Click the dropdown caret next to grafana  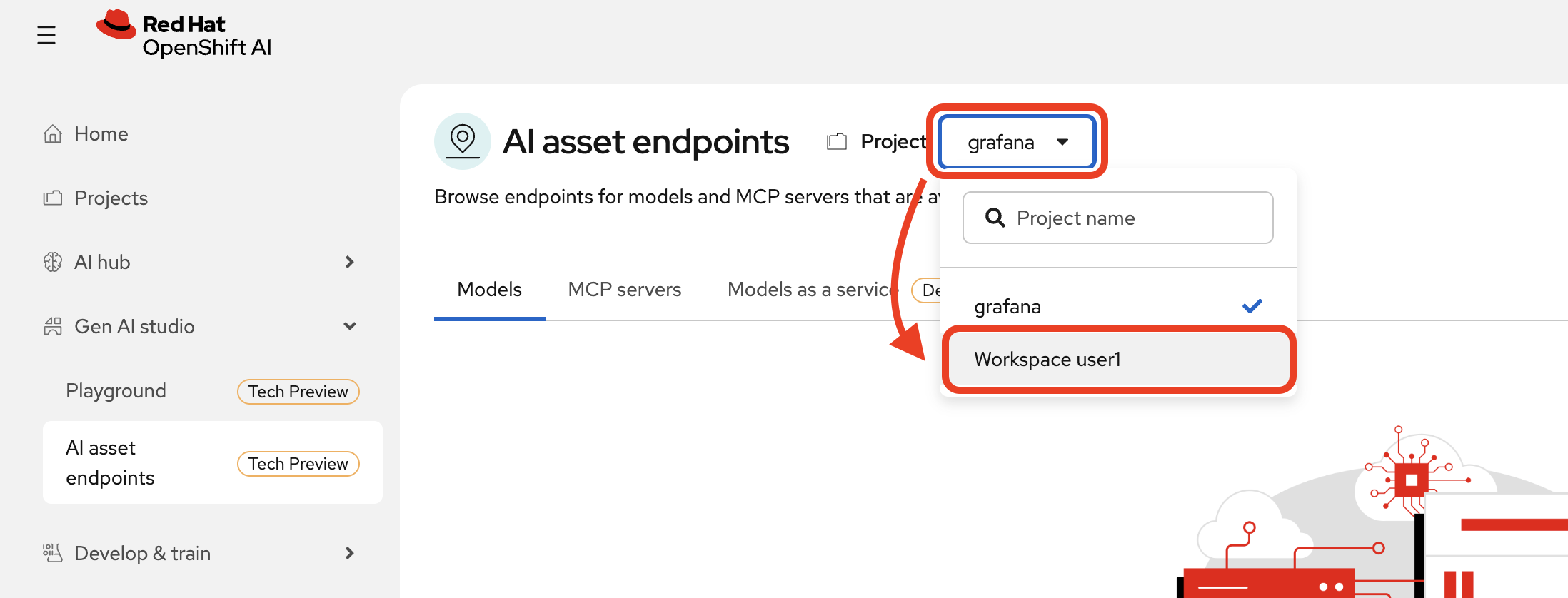click(1062, 142)
